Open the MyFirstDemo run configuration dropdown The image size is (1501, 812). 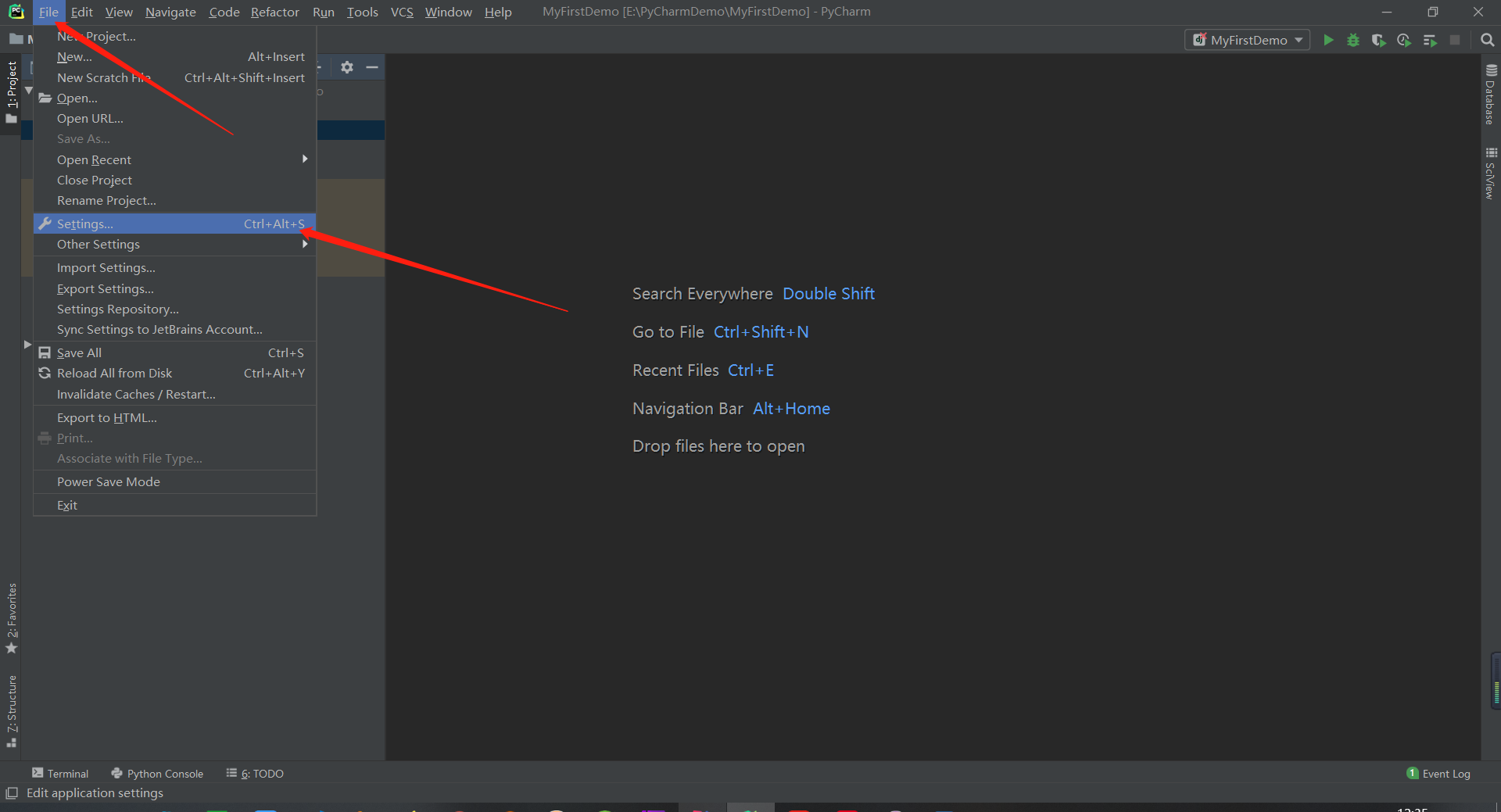click(1248, 40)
